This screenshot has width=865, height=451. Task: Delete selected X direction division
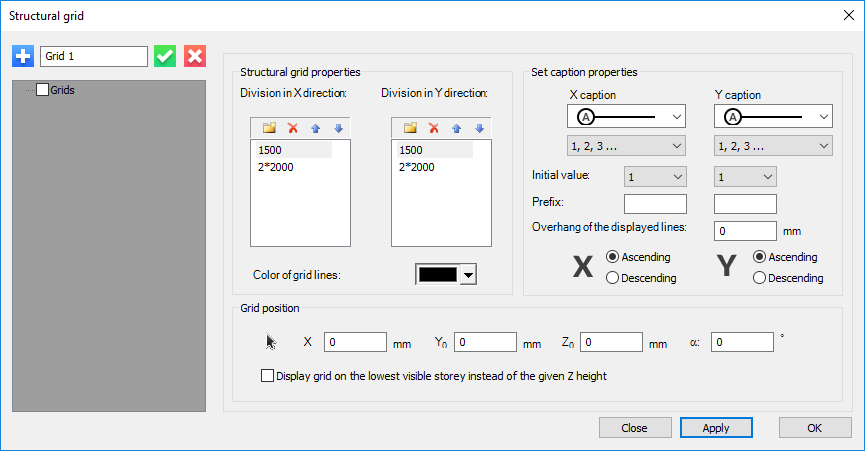292,128
